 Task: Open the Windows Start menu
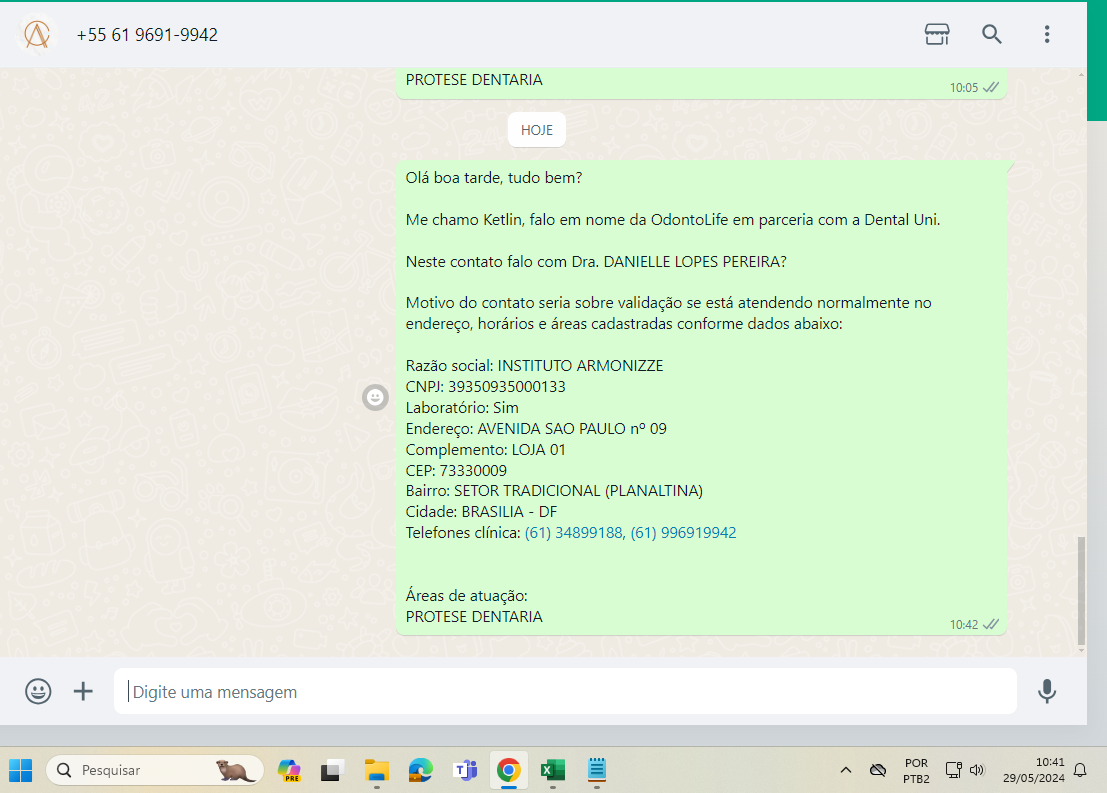coord(20,770)
